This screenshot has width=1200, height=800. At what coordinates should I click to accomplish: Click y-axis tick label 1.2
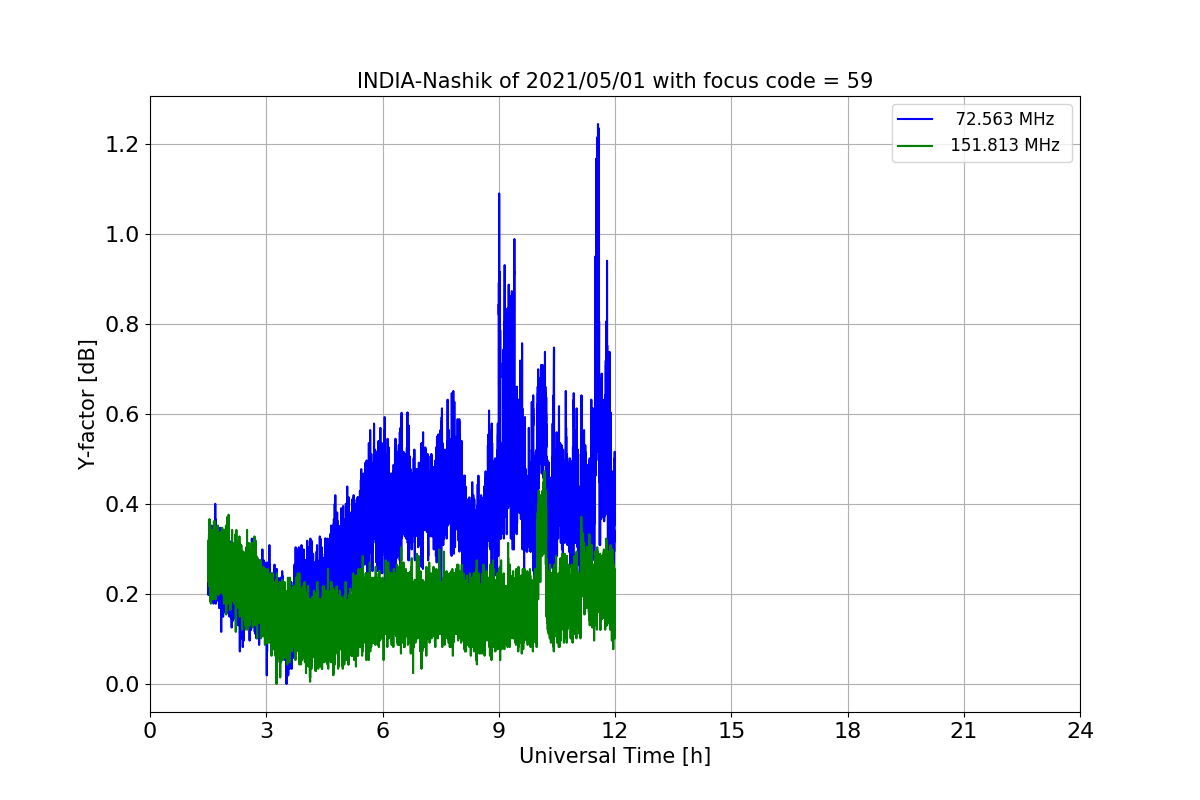click(x=123, y=145)
